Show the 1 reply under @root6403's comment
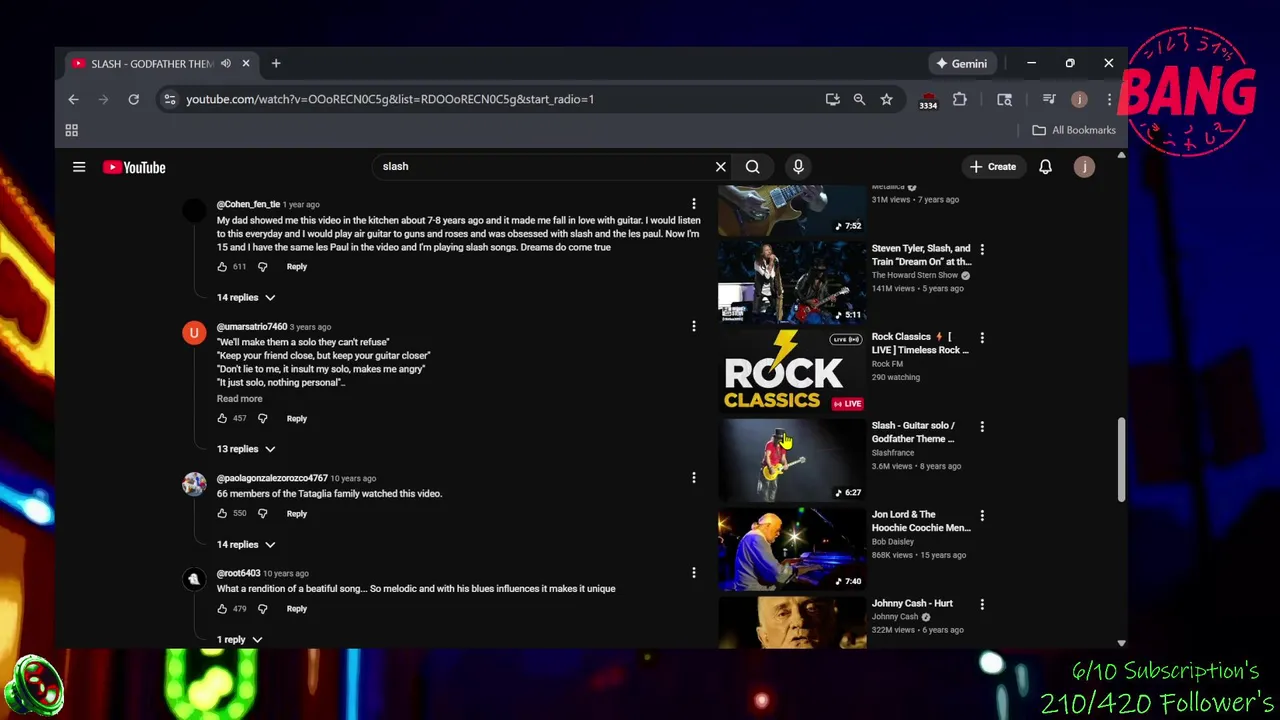The width and height of the screenshot is (1280, 720). pos(239,639)
